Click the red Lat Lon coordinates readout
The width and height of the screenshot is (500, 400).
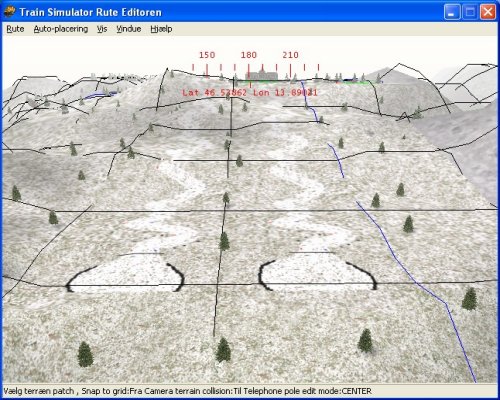point(250,92)
